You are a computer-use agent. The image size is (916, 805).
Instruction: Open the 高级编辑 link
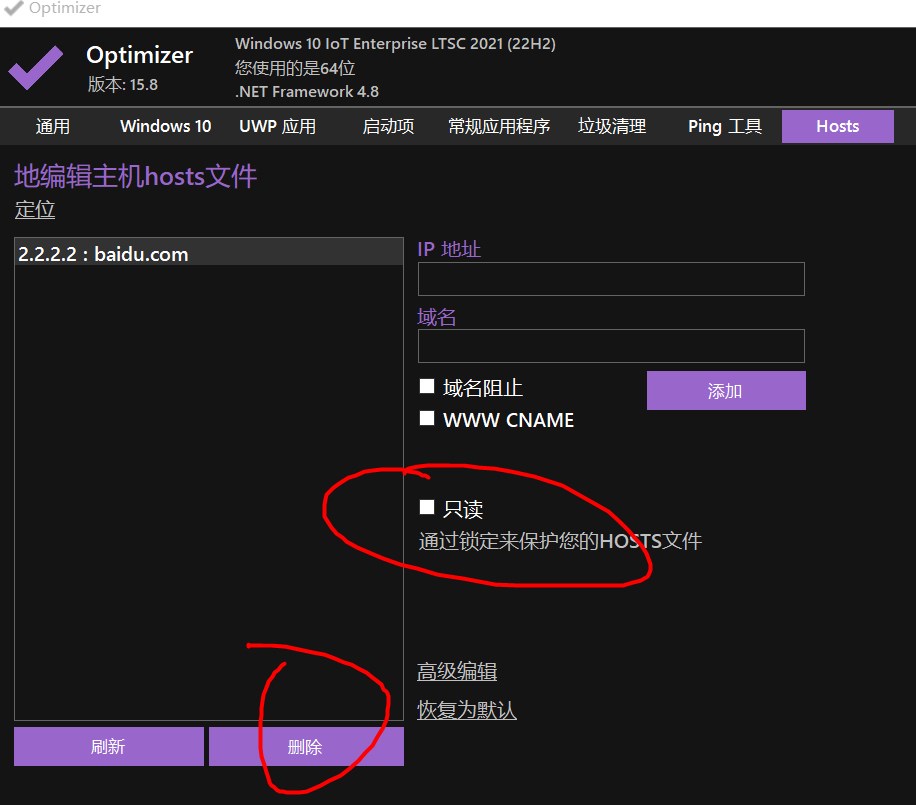click(457, 671)
